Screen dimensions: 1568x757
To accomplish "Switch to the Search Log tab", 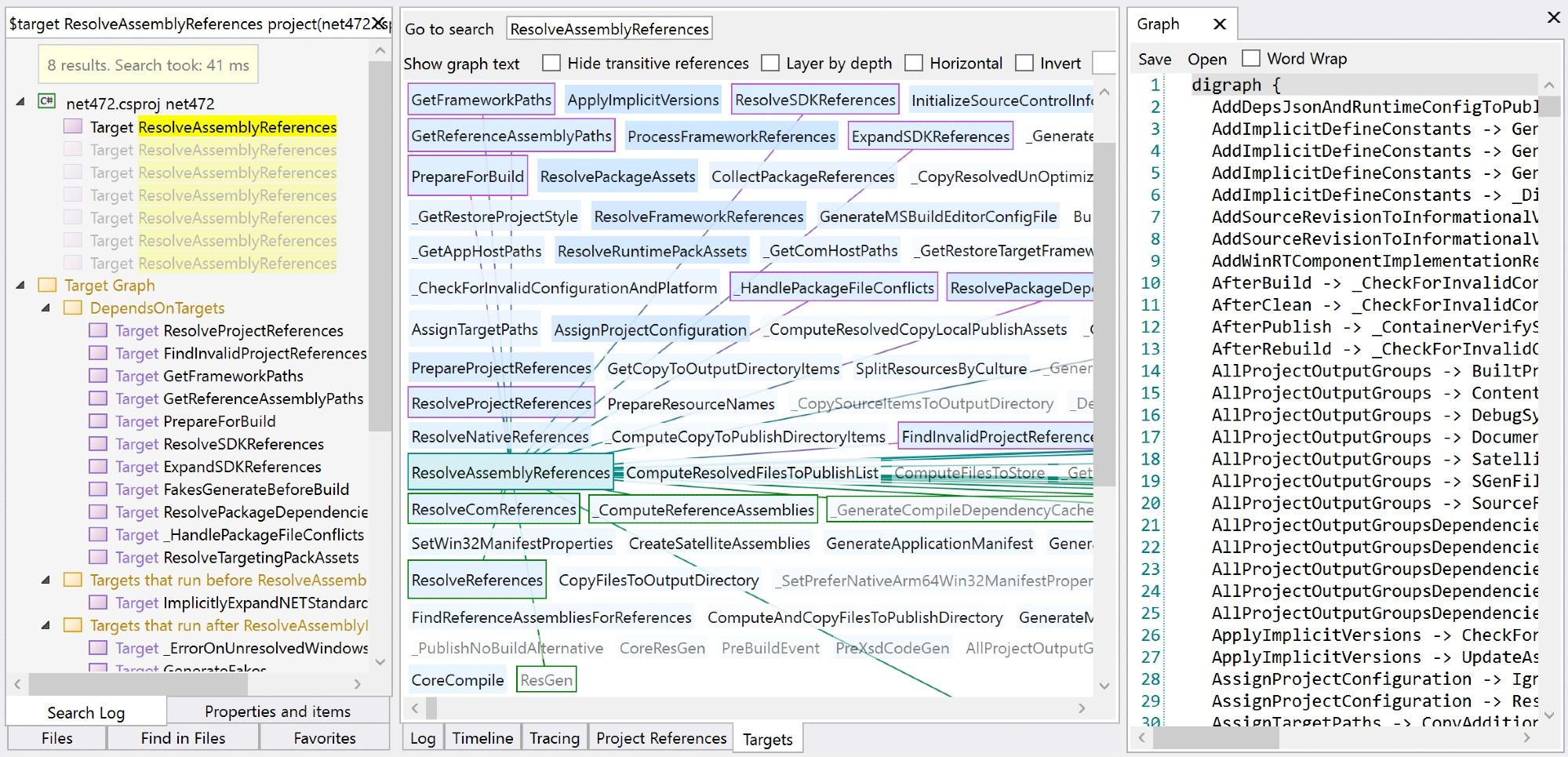I will pyautogui.click(x=86, y=712).
